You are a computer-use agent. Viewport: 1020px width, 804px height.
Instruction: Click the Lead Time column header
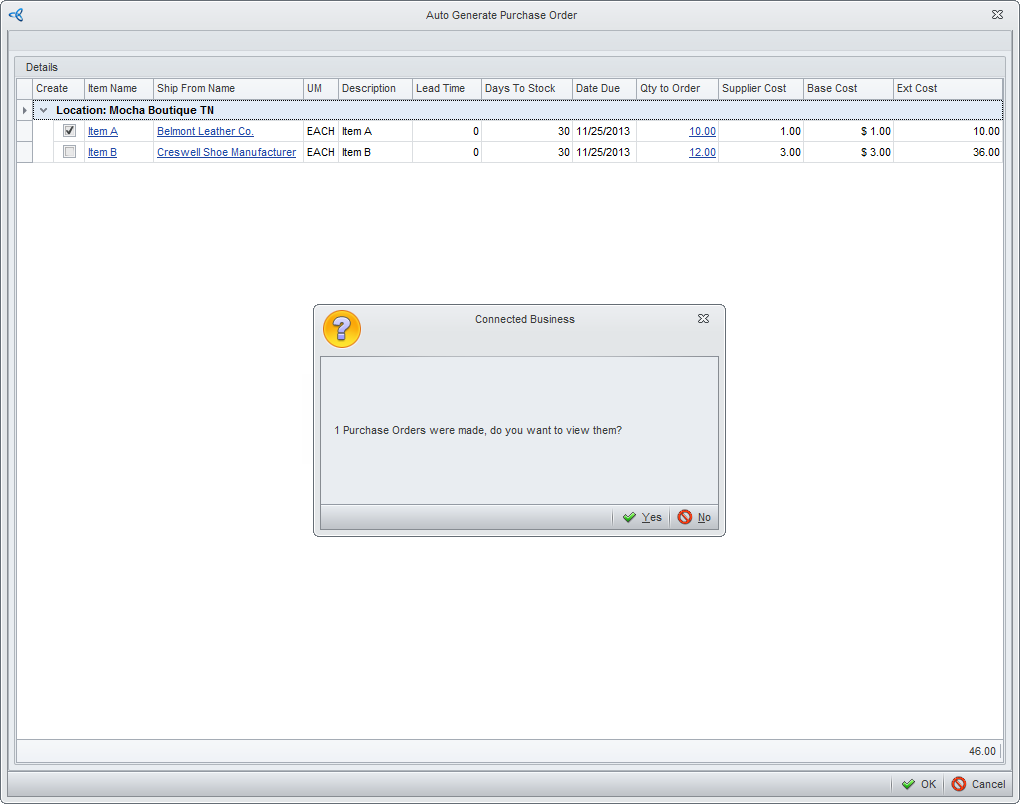coord(447,88)
